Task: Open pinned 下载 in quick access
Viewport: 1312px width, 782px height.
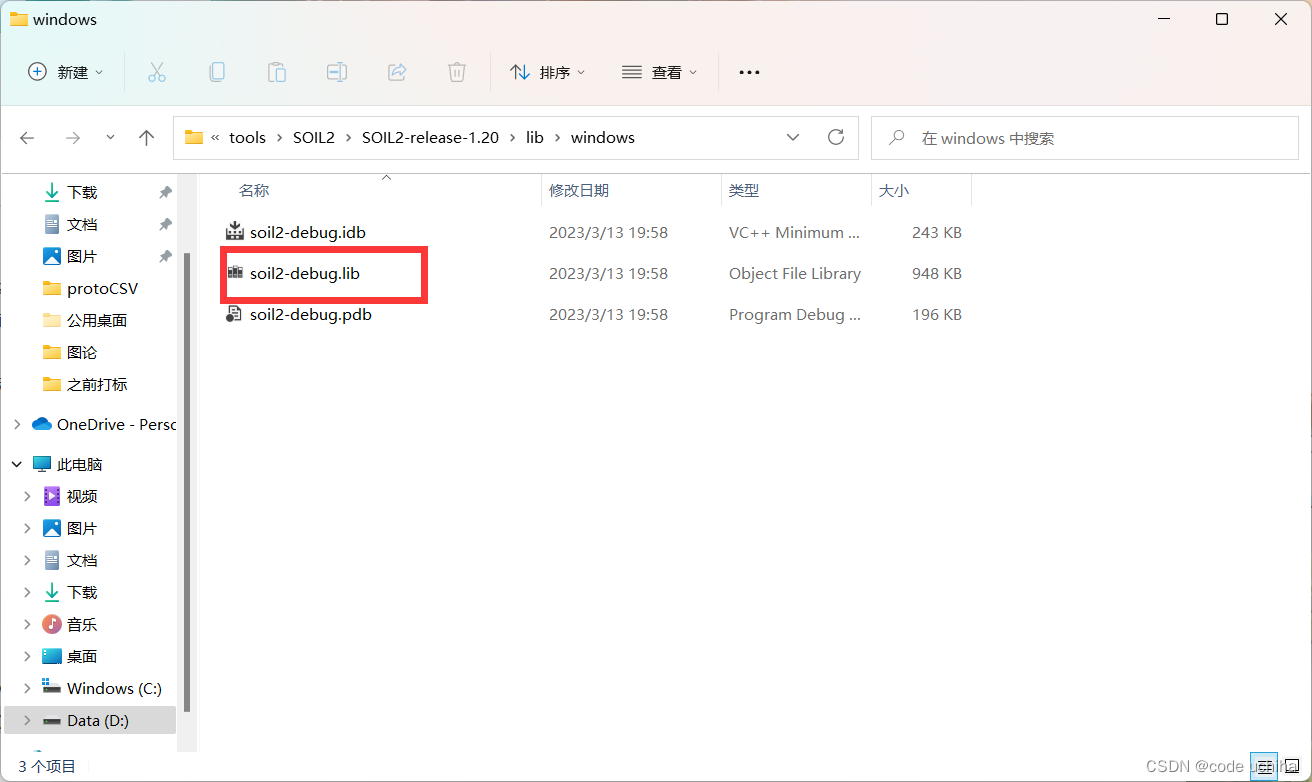Action: [x=82, y=192]
